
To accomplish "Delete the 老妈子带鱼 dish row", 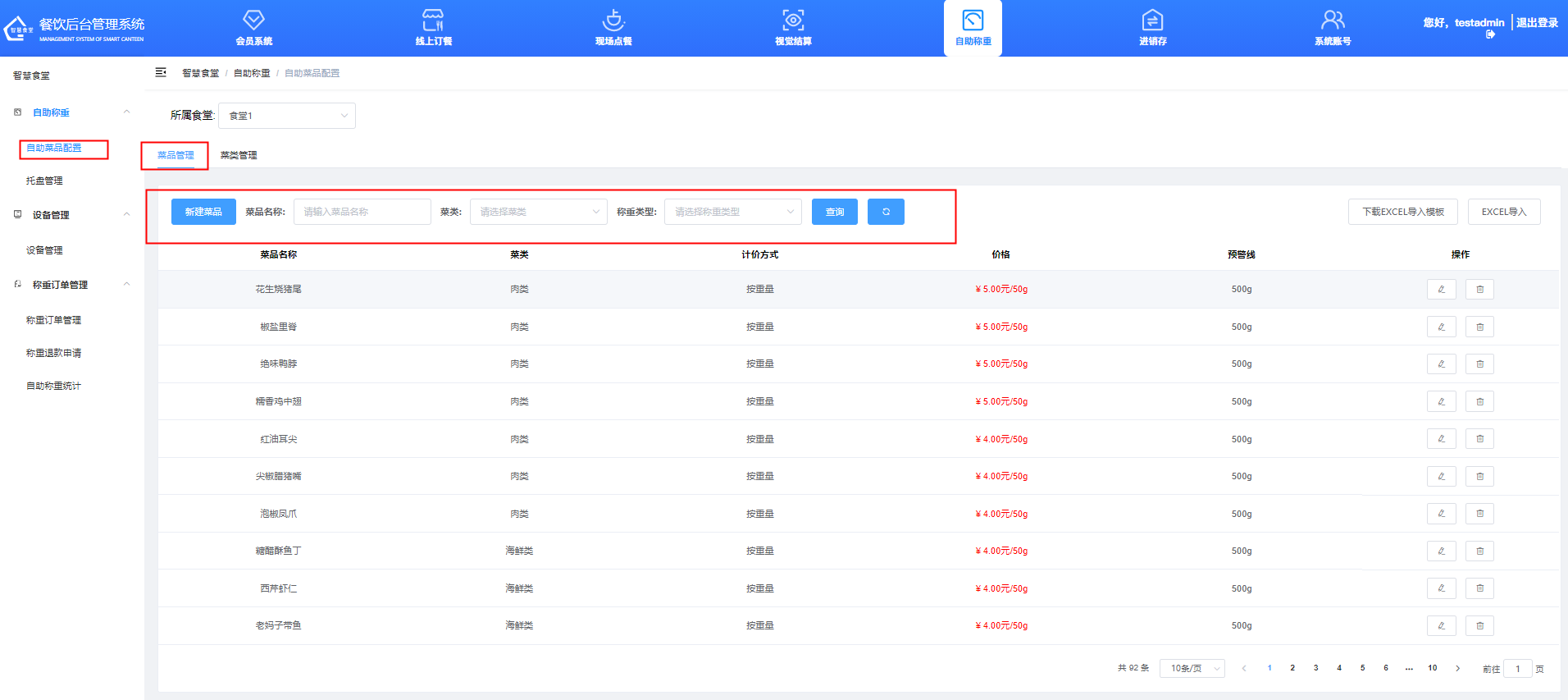I will pos(1479,626).
